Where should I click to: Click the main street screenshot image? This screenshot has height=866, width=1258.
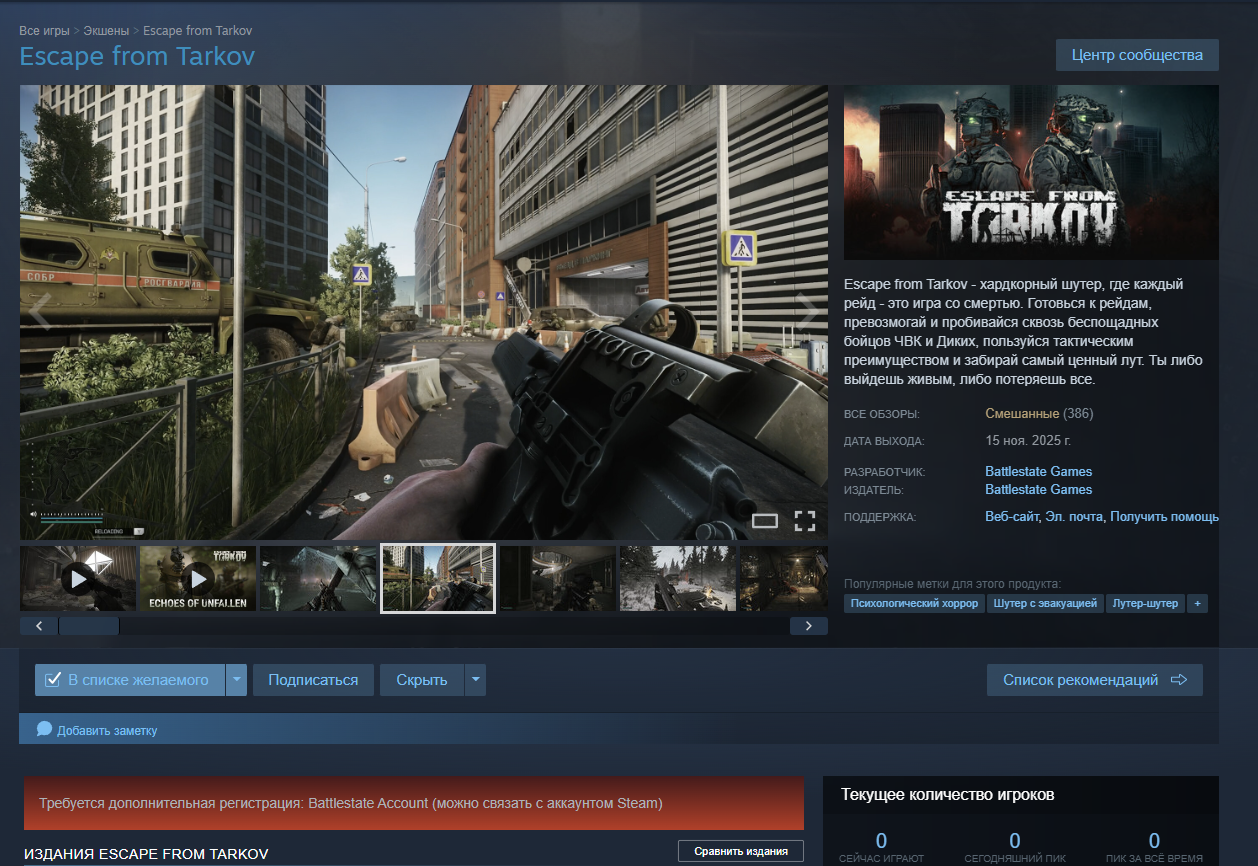click(x=424, y=312)
